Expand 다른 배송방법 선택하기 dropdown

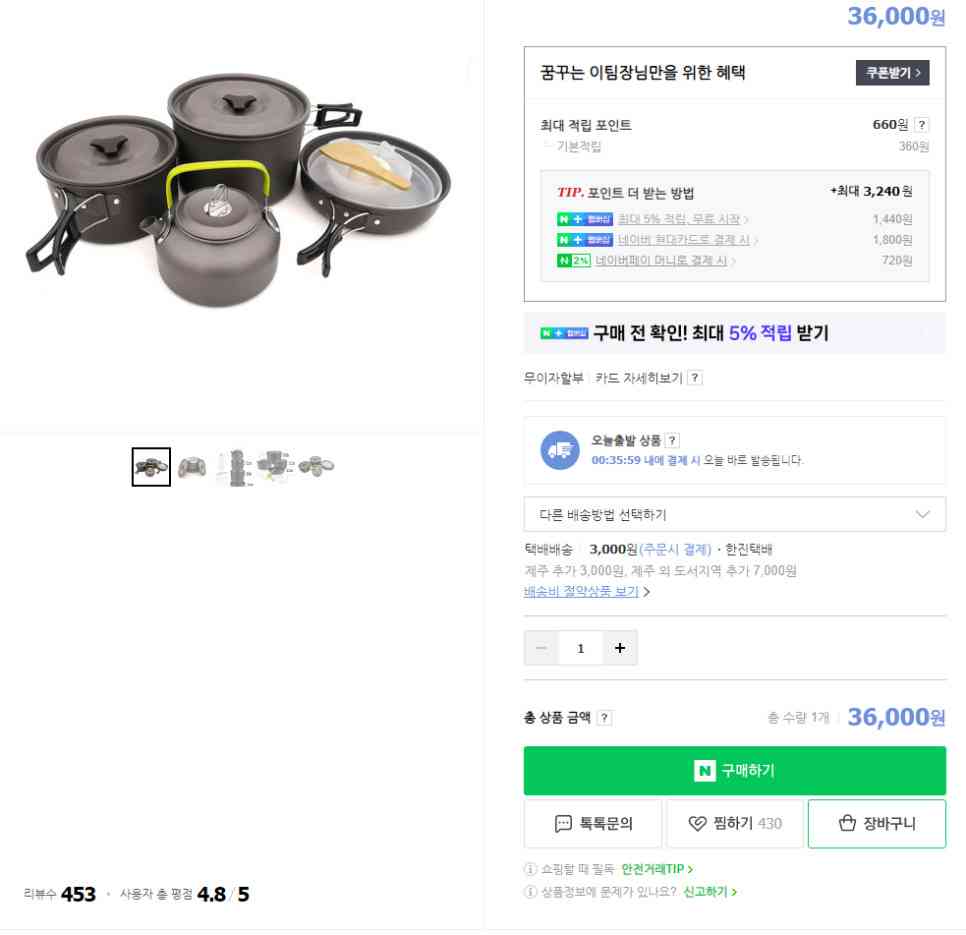point(734,514)
